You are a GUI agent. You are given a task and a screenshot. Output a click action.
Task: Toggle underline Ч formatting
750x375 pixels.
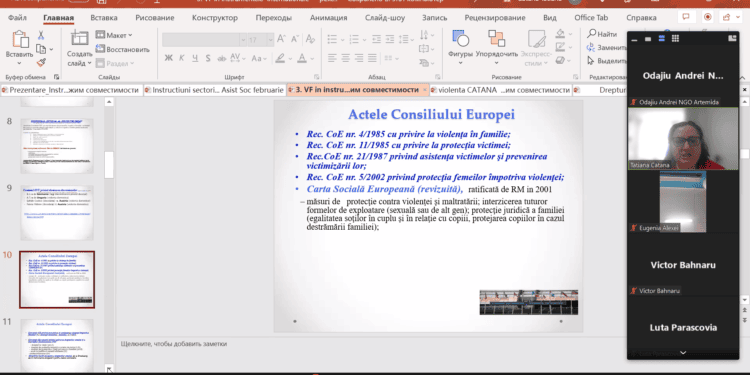[195, 58]
